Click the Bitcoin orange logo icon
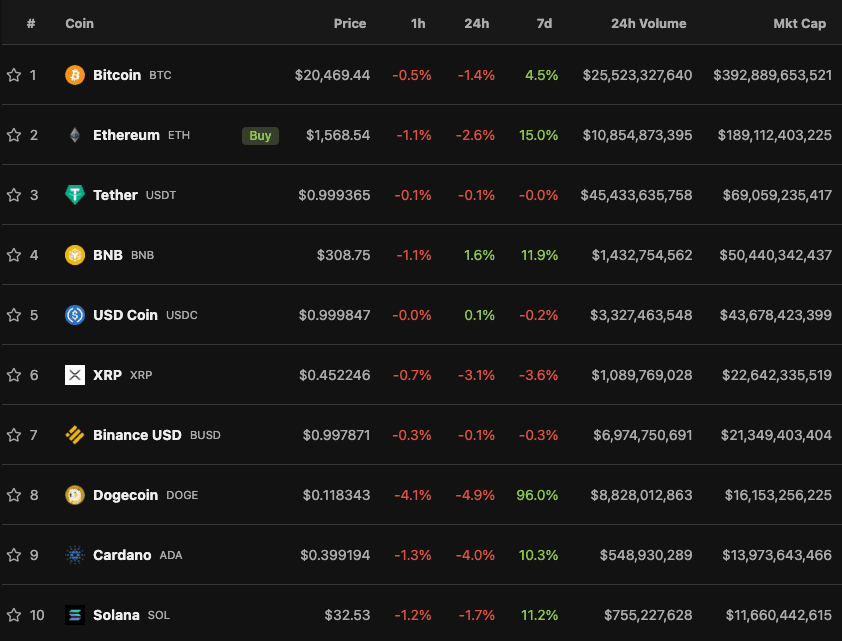The height and width of the screenshot is (641, 842). [75, 75]
